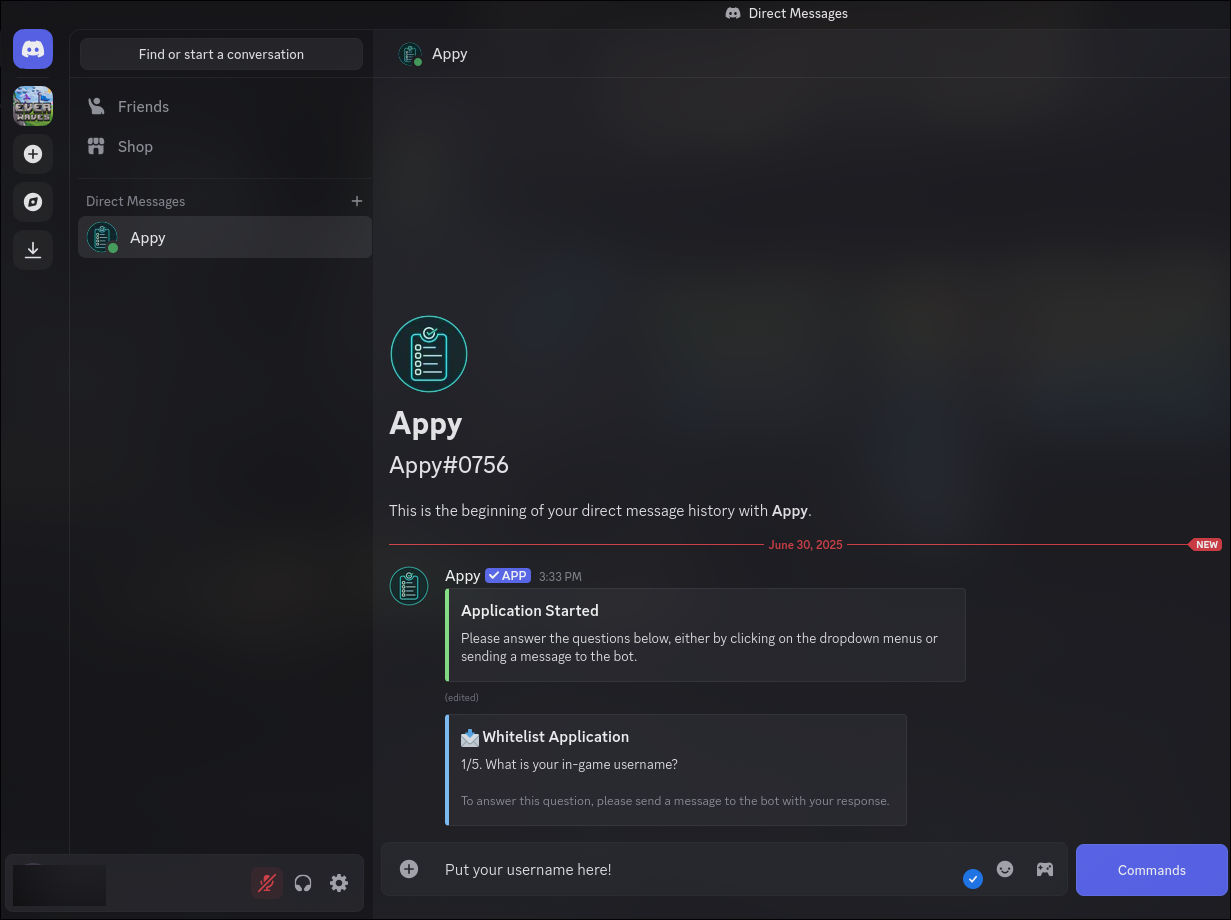Viewport: 1231px width, 920px height.
Task: Select the Appy direct message conversation
Action: 225,238
